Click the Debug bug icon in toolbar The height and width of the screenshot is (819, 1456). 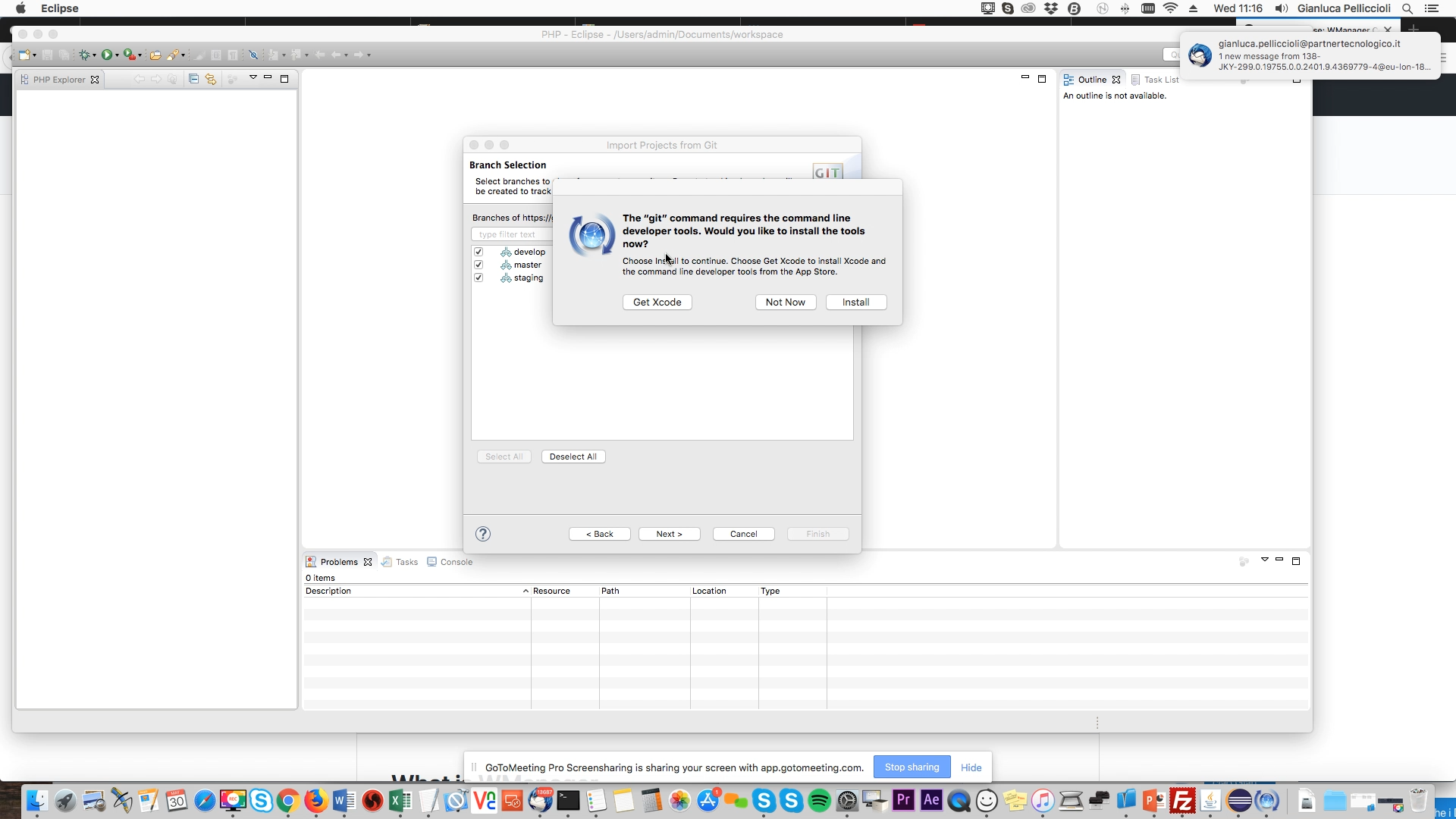(x=84, y=55)
